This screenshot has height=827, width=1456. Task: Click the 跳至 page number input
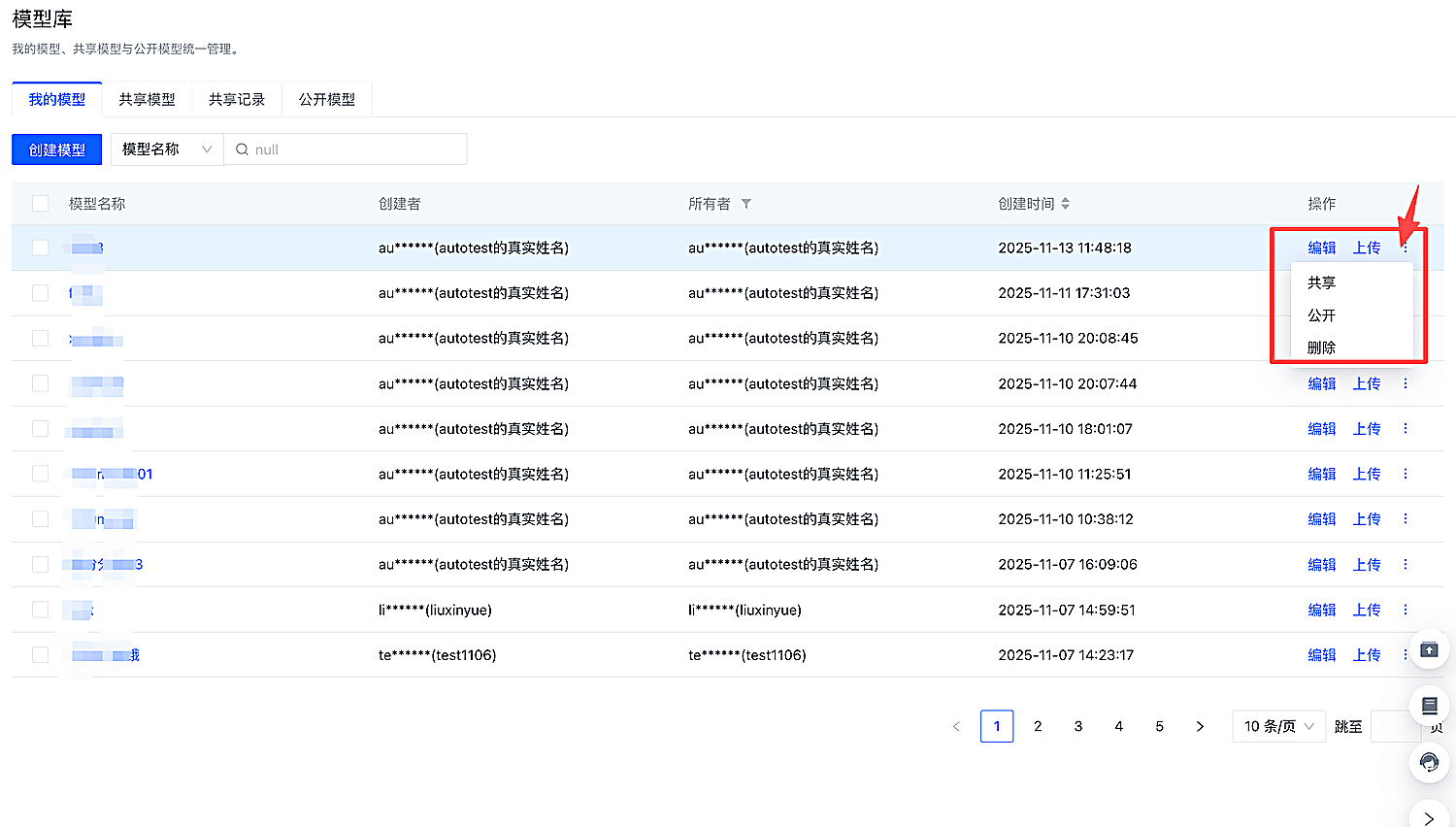point(1395,726)
